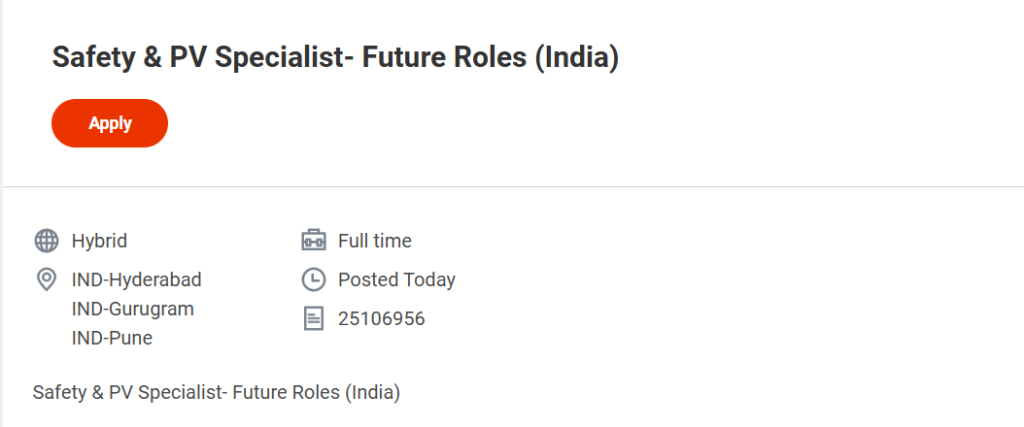Click the Full time label
Image resolution: width=1024 pixels, height=427 pixels.
click(x=375, y=241)
